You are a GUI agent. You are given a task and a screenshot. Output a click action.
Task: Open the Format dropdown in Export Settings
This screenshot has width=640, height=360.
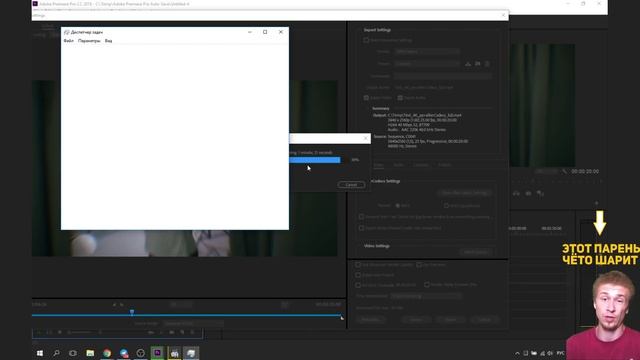[427, 52]
